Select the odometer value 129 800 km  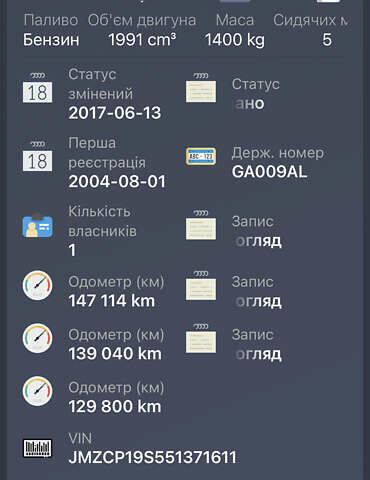(115, 407)
